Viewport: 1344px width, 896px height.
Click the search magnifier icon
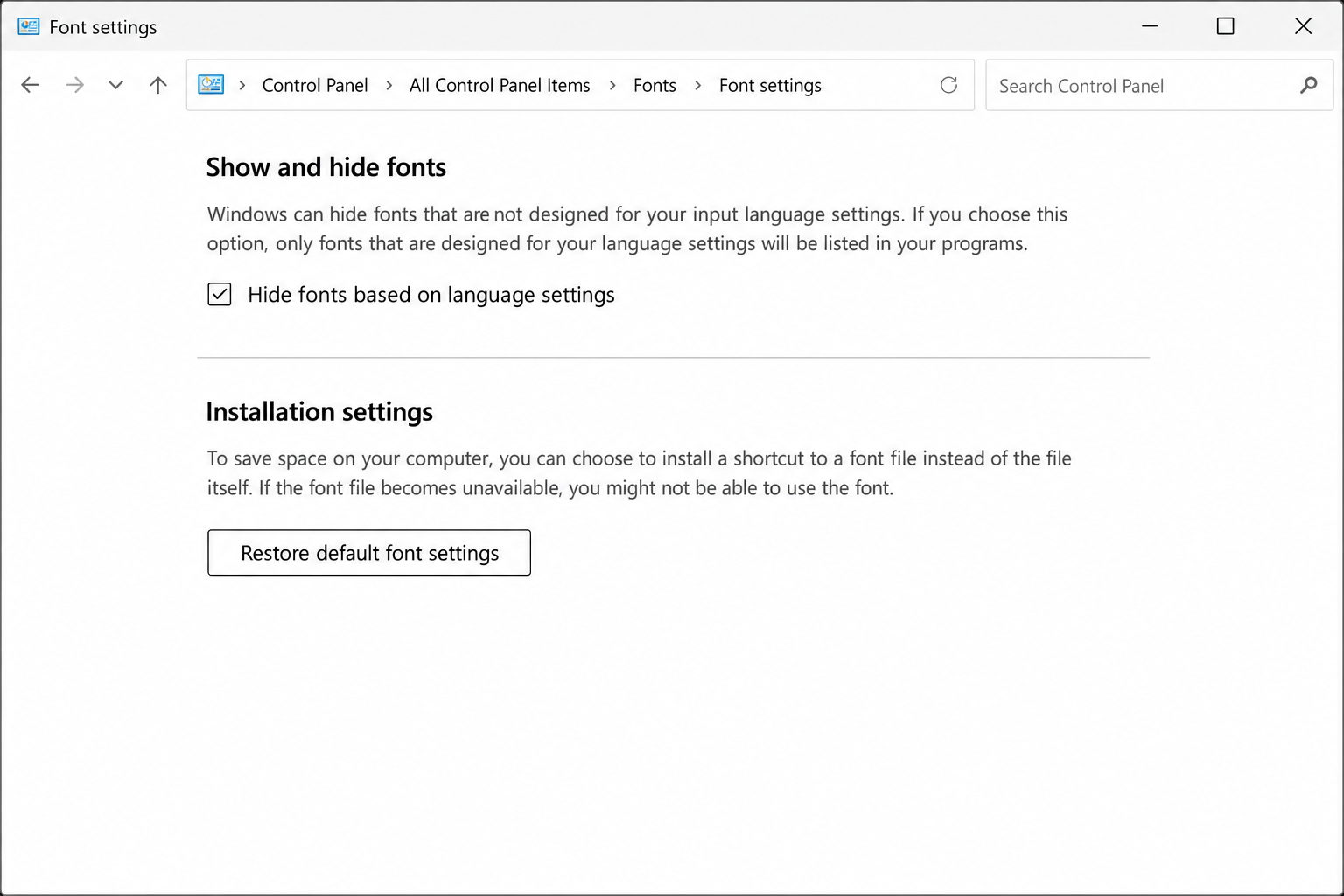click(1308, 85)
